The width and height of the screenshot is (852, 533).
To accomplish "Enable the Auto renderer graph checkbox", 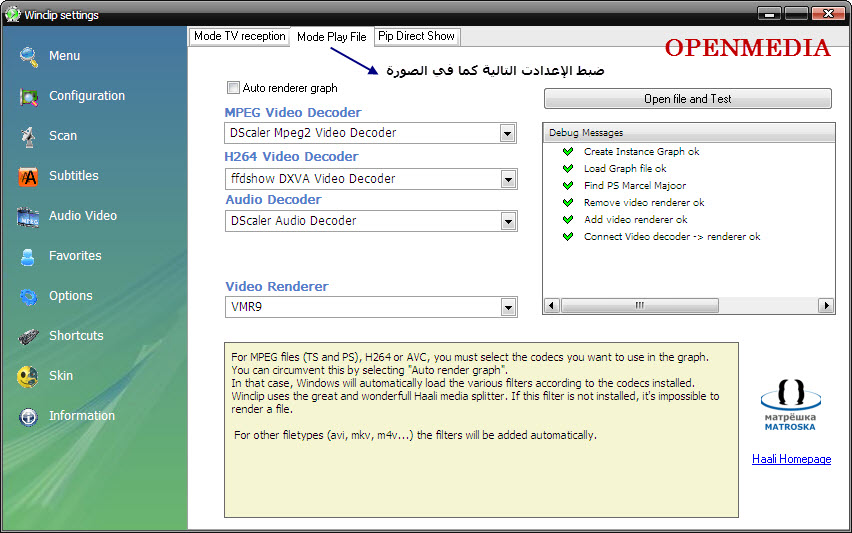I will pos(233,87).
